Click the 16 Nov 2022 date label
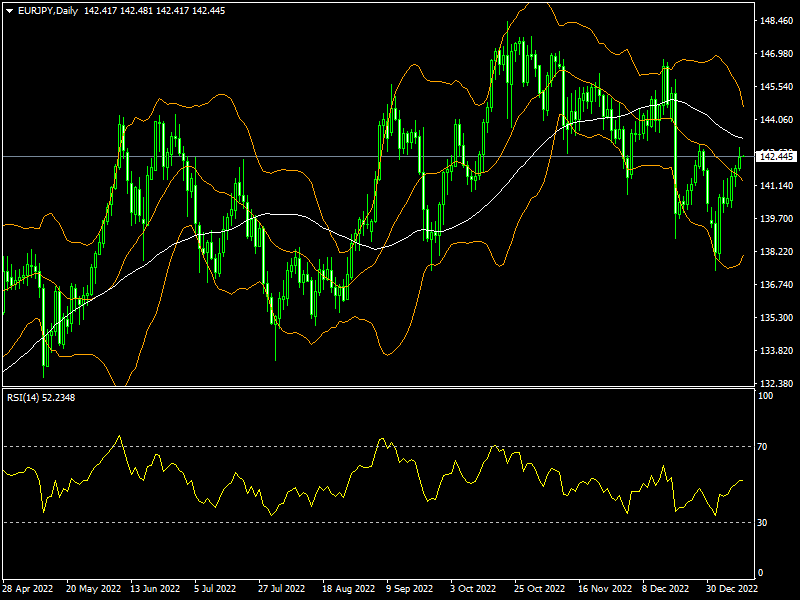This screenshot has height=600, width=800. pos(605,589)
